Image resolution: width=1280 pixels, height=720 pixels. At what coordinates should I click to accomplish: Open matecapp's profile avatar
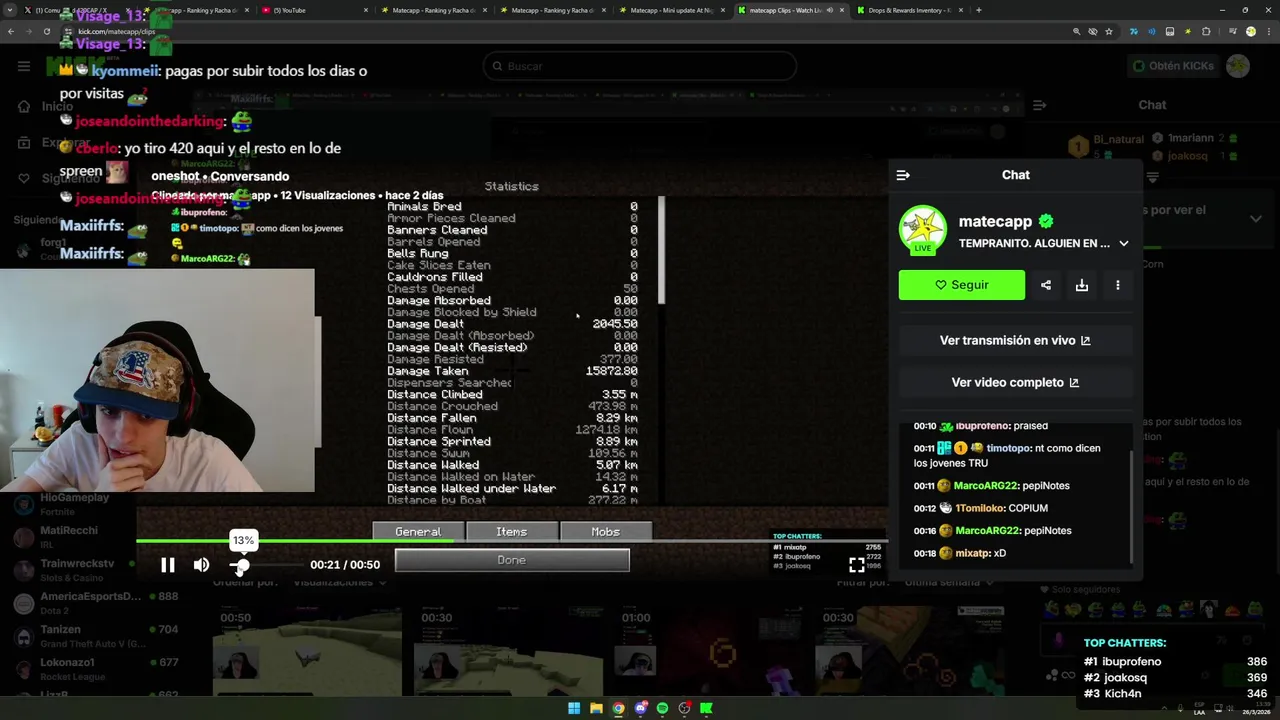tap(922, 230)
